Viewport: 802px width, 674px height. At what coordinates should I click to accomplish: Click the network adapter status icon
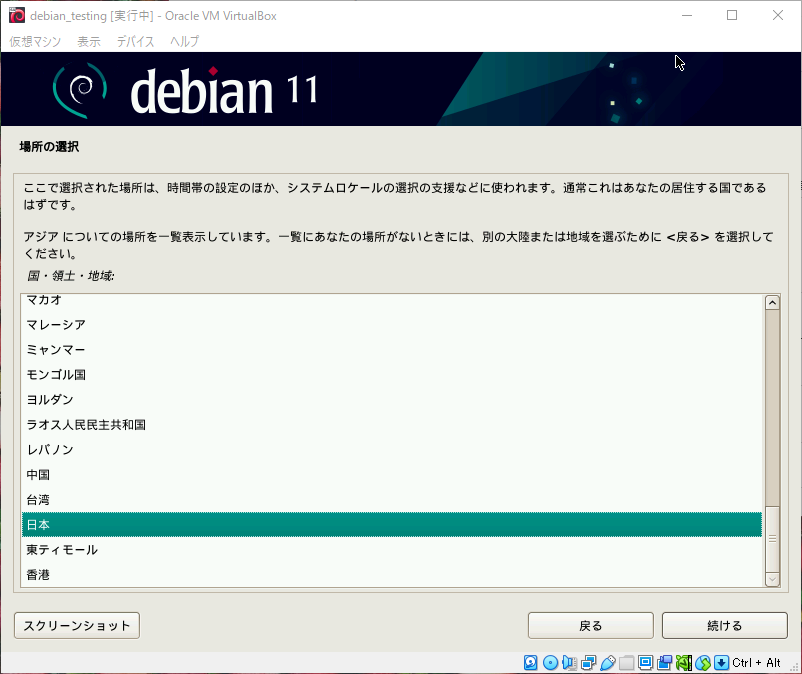coord(588,663)
